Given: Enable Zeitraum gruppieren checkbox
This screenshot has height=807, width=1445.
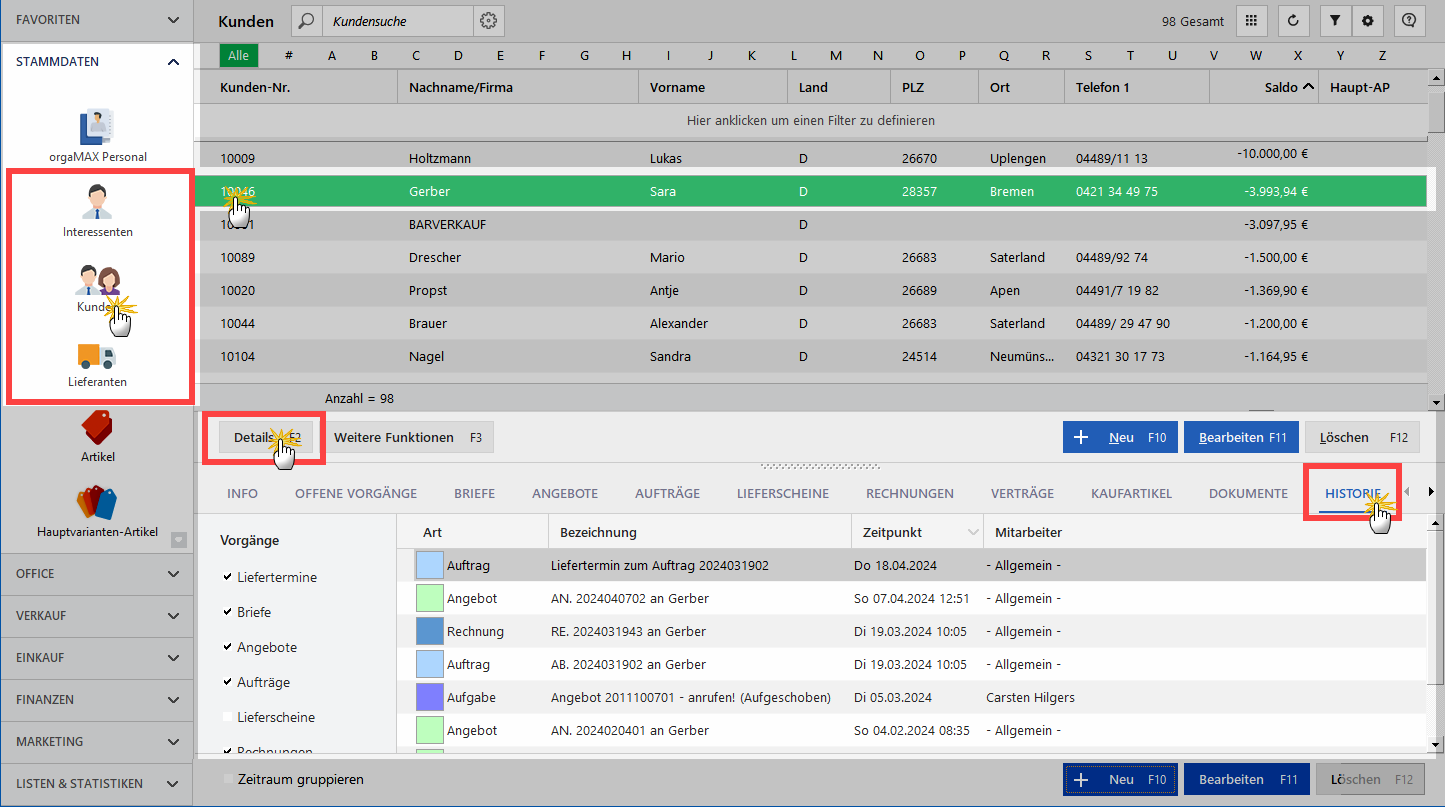Looking at the screenshot, I should pyautogui.click(x=229, y=779).
